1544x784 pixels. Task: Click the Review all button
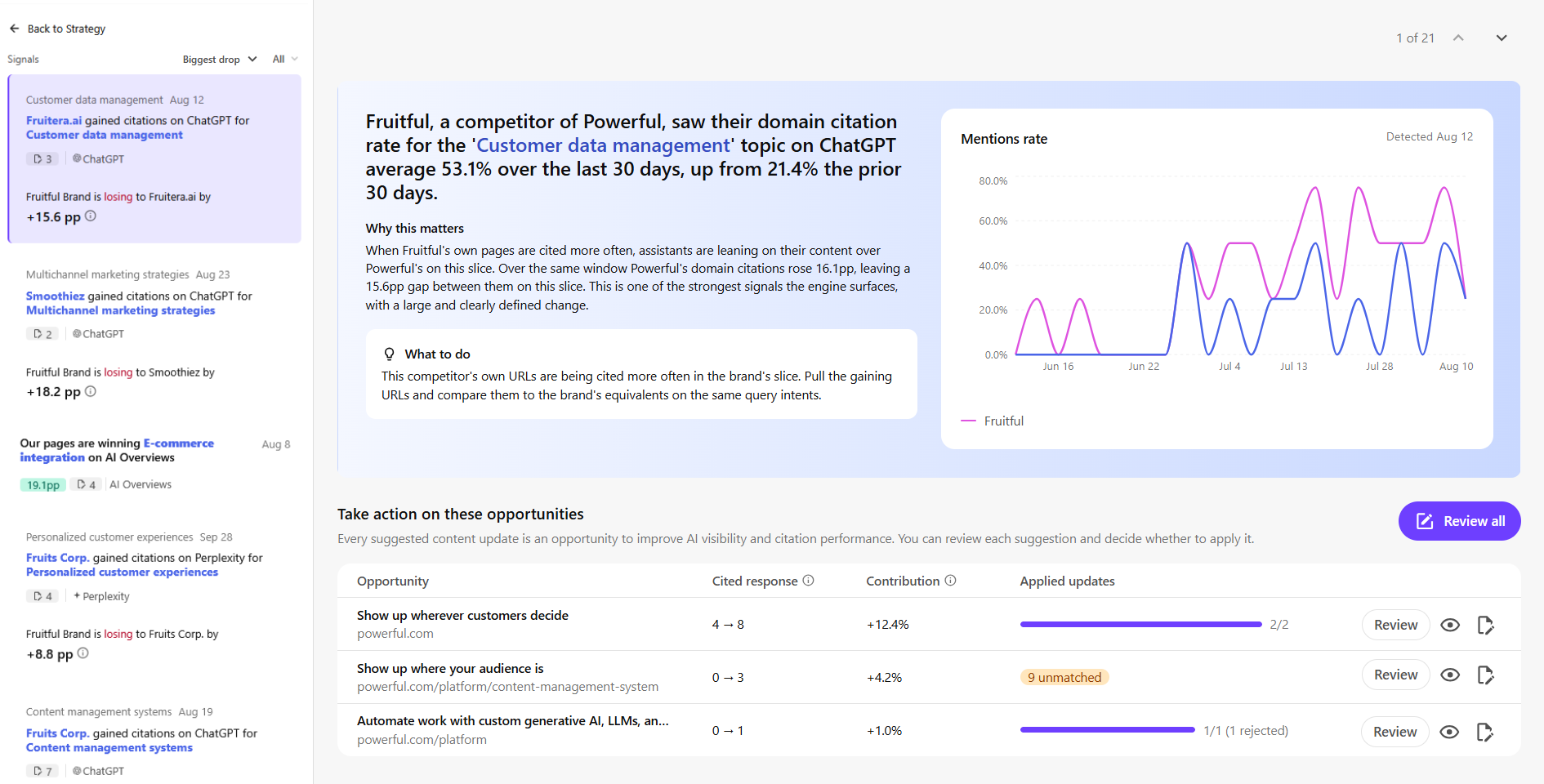[1459, 521]
